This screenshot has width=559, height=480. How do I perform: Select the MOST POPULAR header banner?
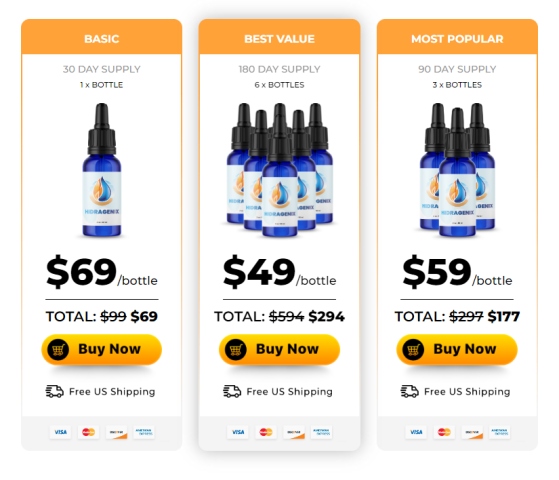[457, 37]
